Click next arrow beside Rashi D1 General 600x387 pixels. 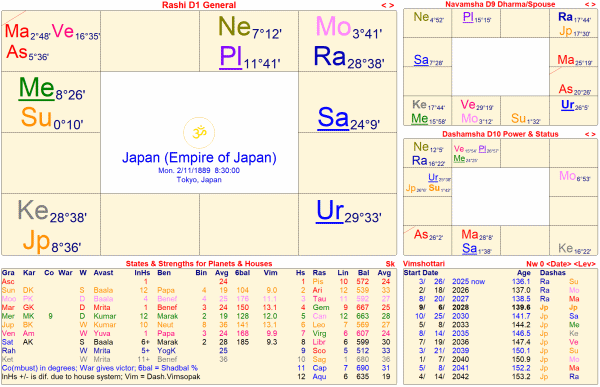tap(391, 5)
